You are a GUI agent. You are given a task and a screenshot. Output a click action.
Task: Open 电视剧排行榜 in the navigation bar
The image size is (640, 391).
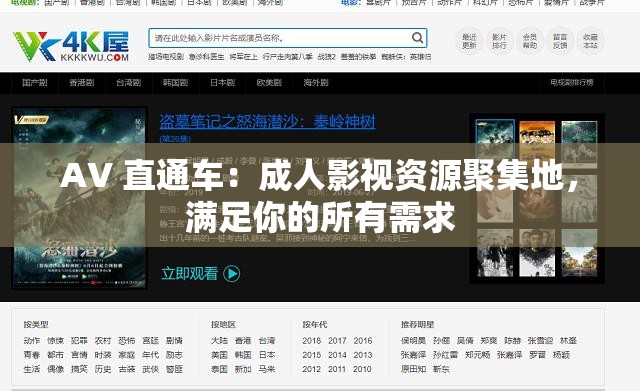click(x=572, y=82)
